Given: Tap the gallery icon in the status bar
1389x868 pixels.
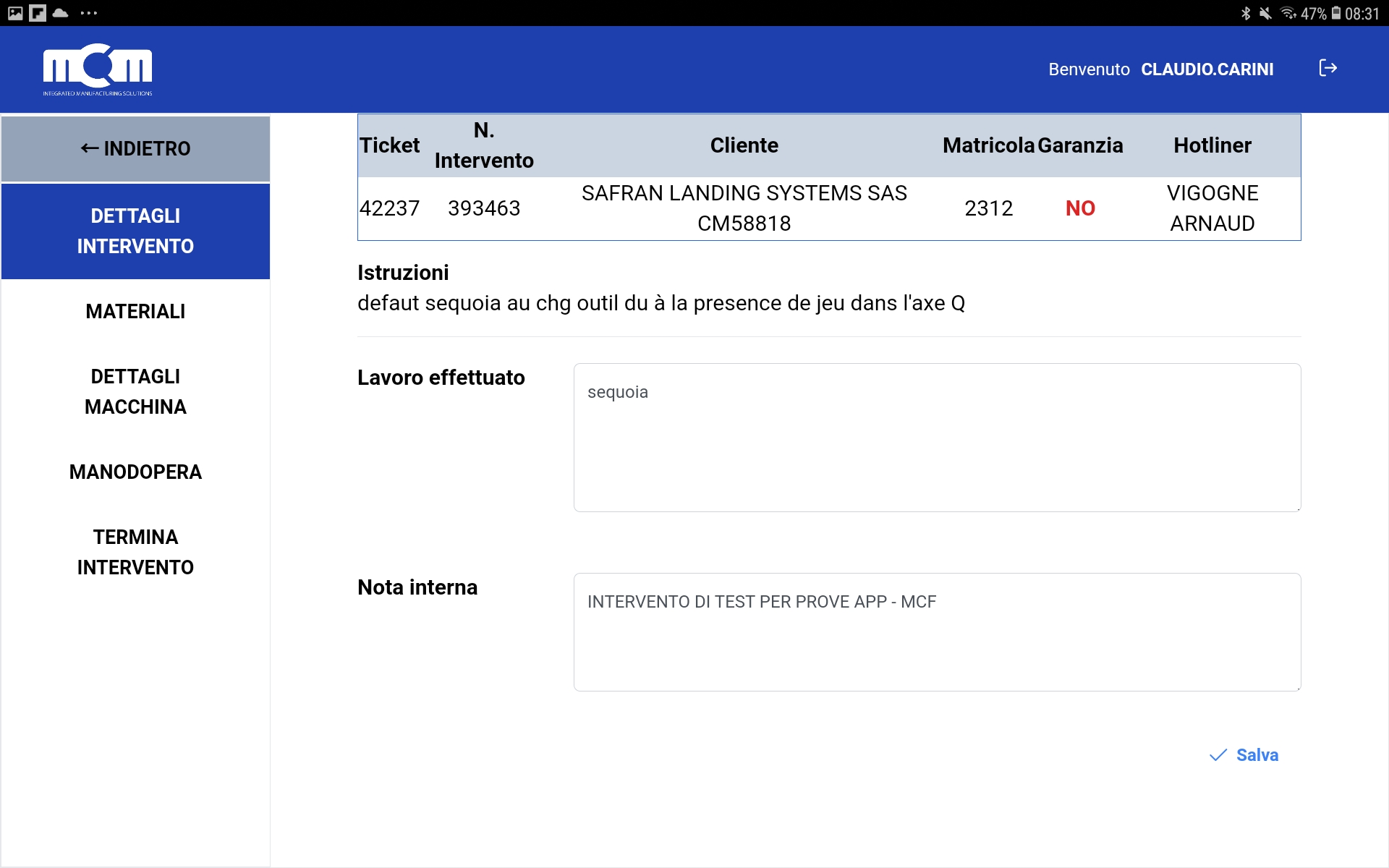Looking at the screenshot, I should coord(15,13).
